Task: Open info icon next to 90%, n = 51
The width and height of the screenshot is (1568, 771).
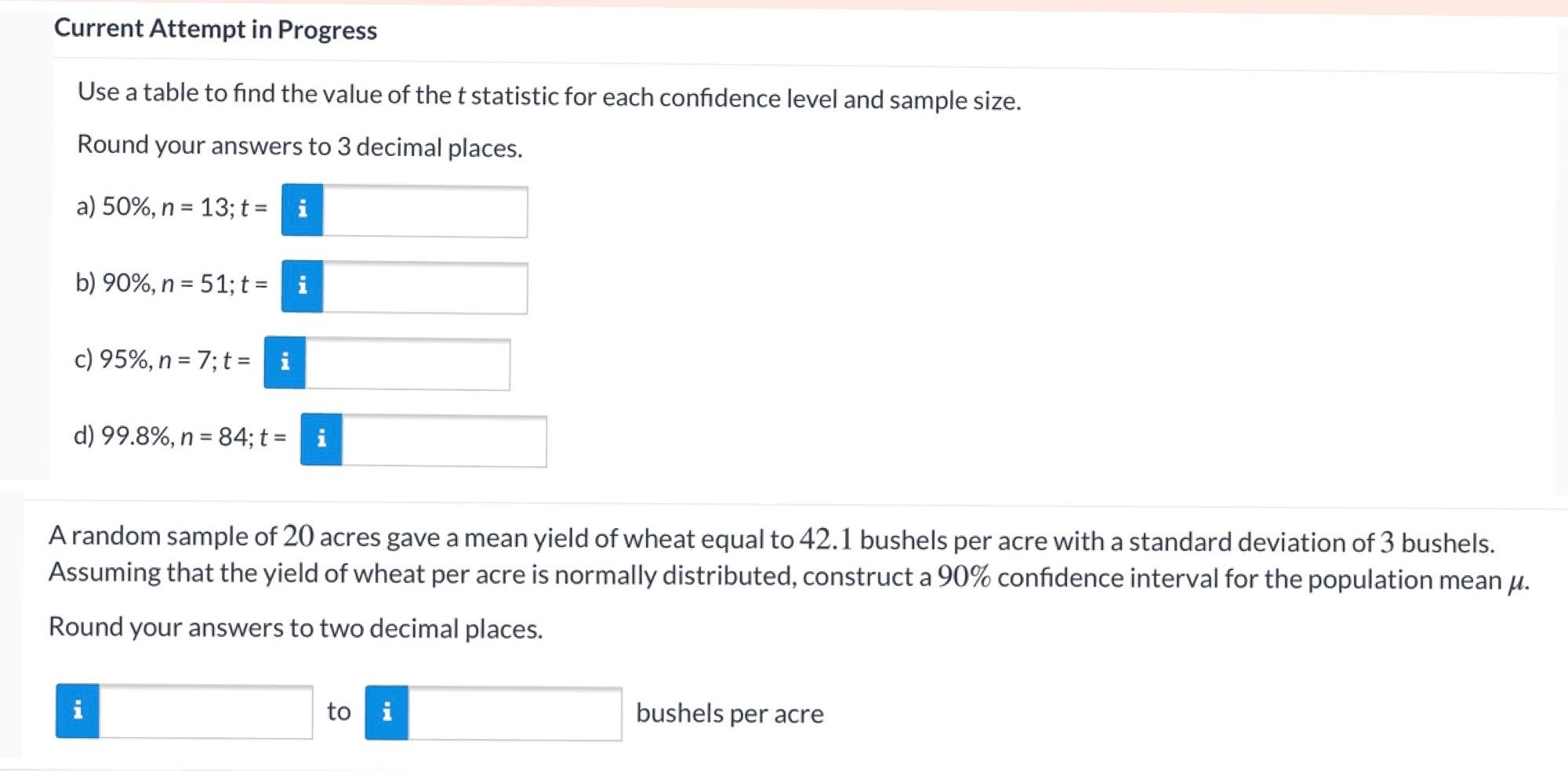Action: point(302,286)
